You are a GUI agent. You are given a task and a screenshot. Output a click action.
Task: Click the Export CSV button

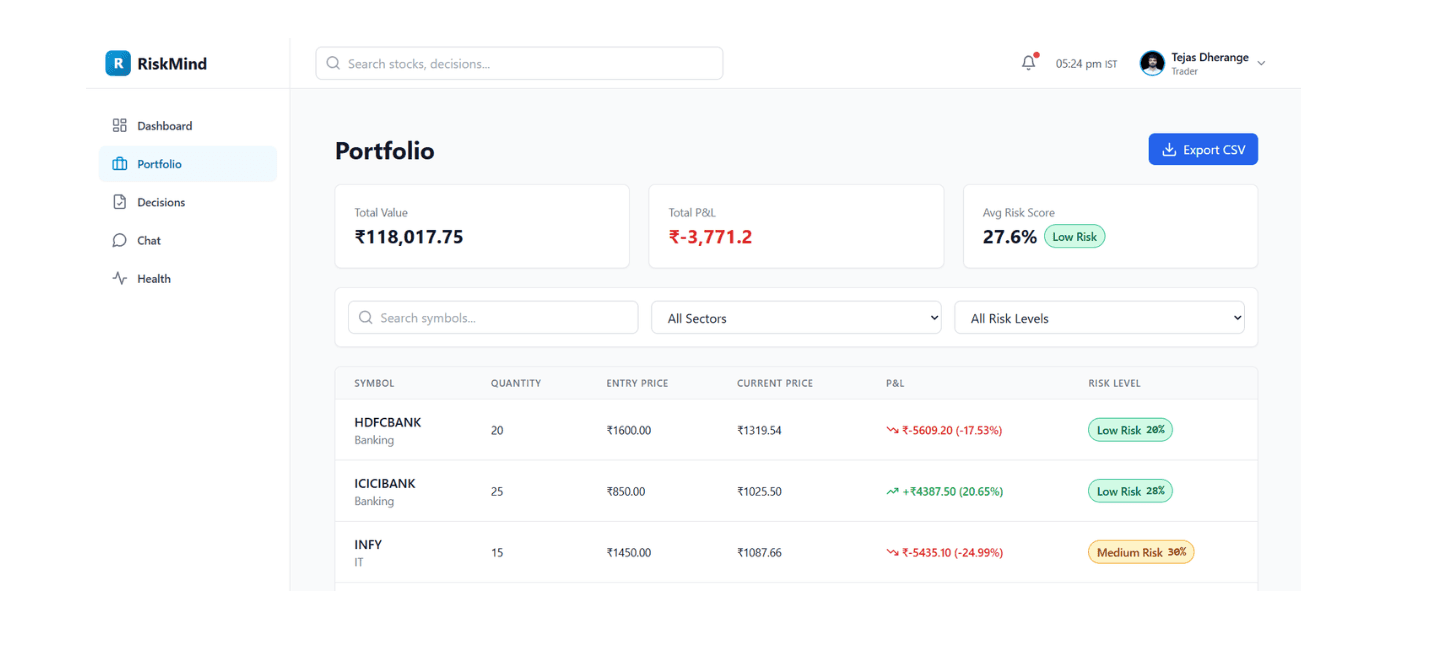(1203, 148)
